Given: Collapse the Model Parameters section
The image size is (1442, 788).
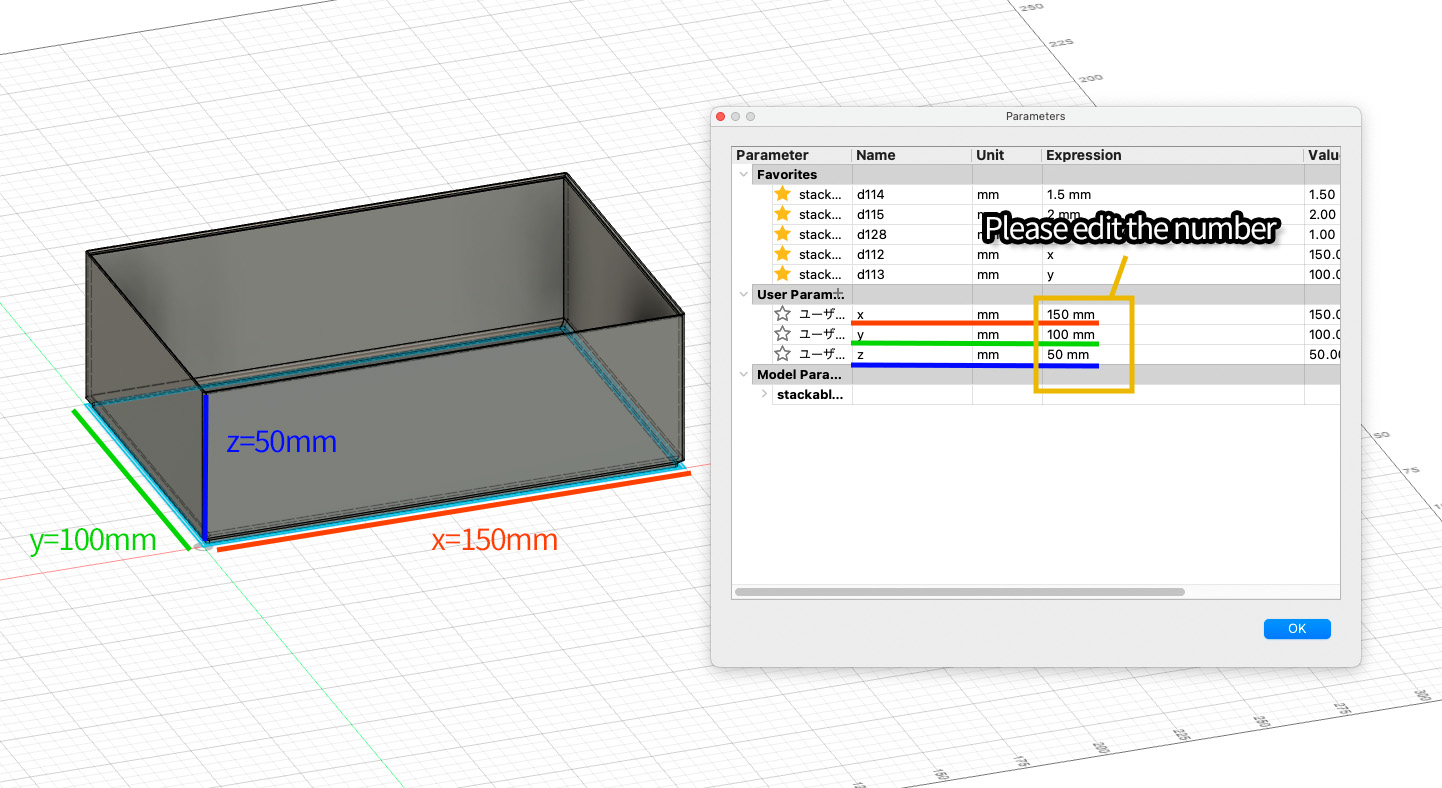Looking at the screenshot, I should pyautogui.click(x=743, y=374).
